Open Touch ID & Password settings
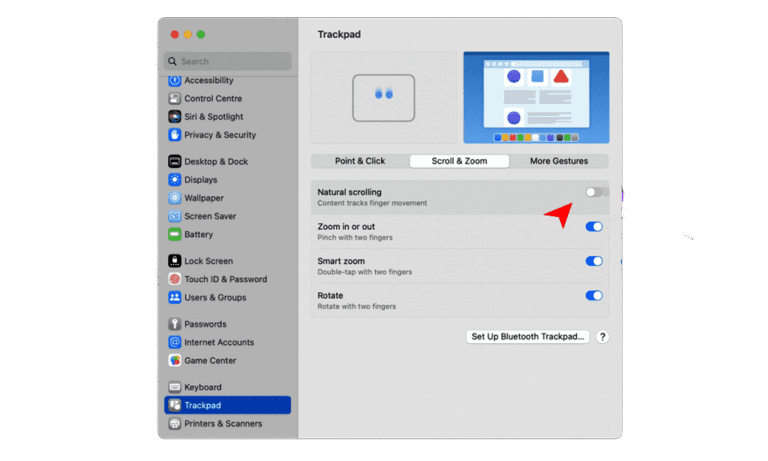The width and height of the screenshot is (768, 461). point(225,279)
